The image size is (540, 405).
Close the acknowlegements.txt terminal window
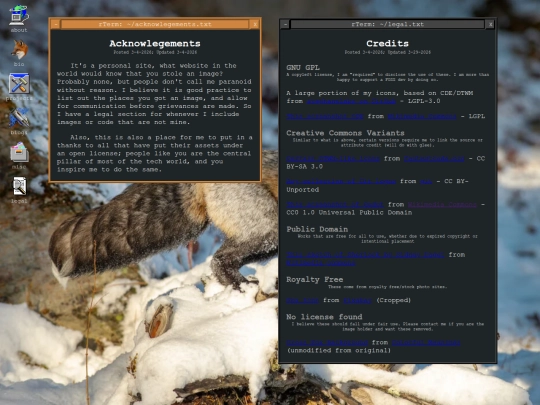pyautogui.click(x=255, y=24)
